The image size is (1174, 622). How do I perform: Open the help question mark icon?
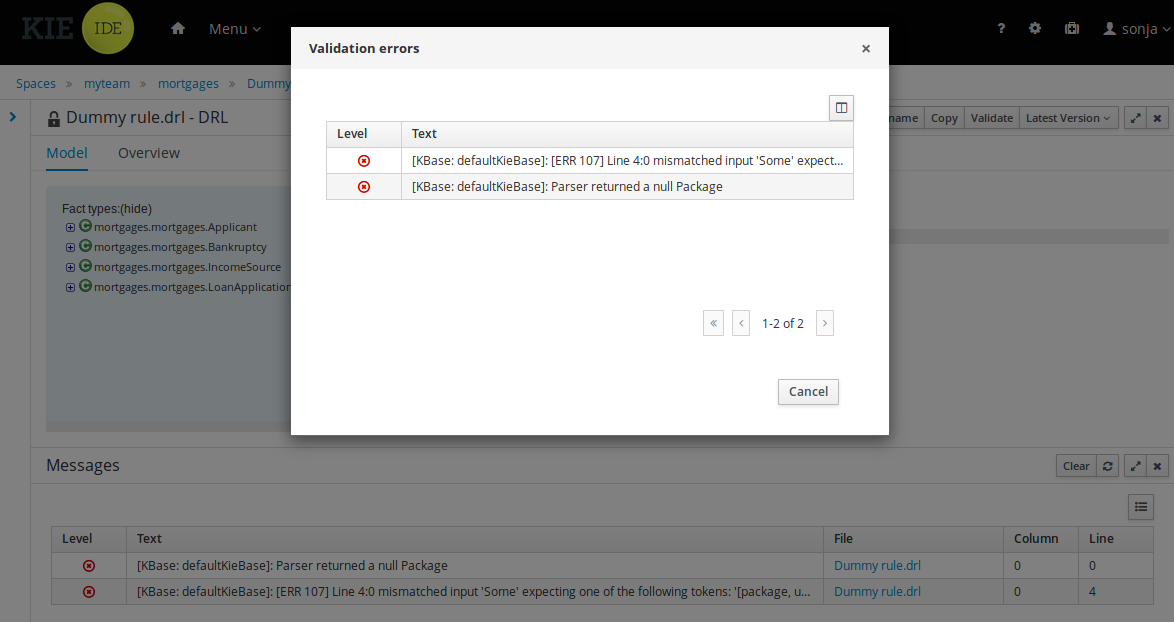coord(1001,29)
